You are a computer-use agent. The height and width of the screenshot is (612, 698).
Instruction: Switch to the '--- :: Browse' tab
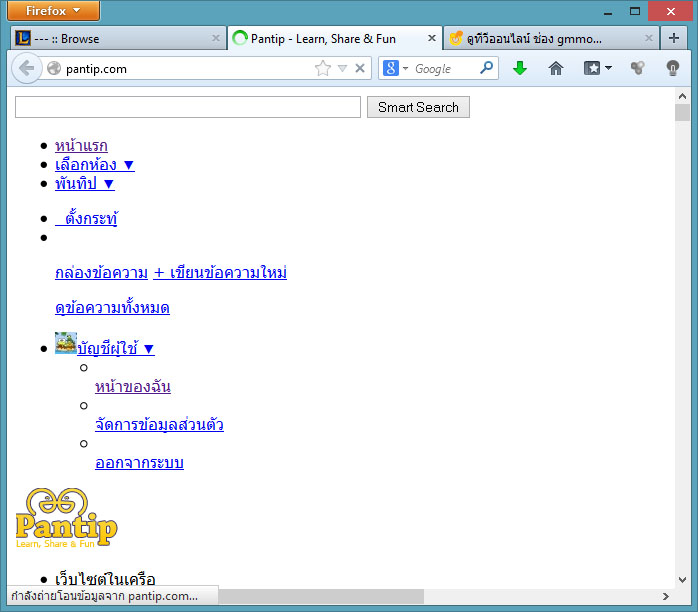pyautogui.click(x=118, y=39)
